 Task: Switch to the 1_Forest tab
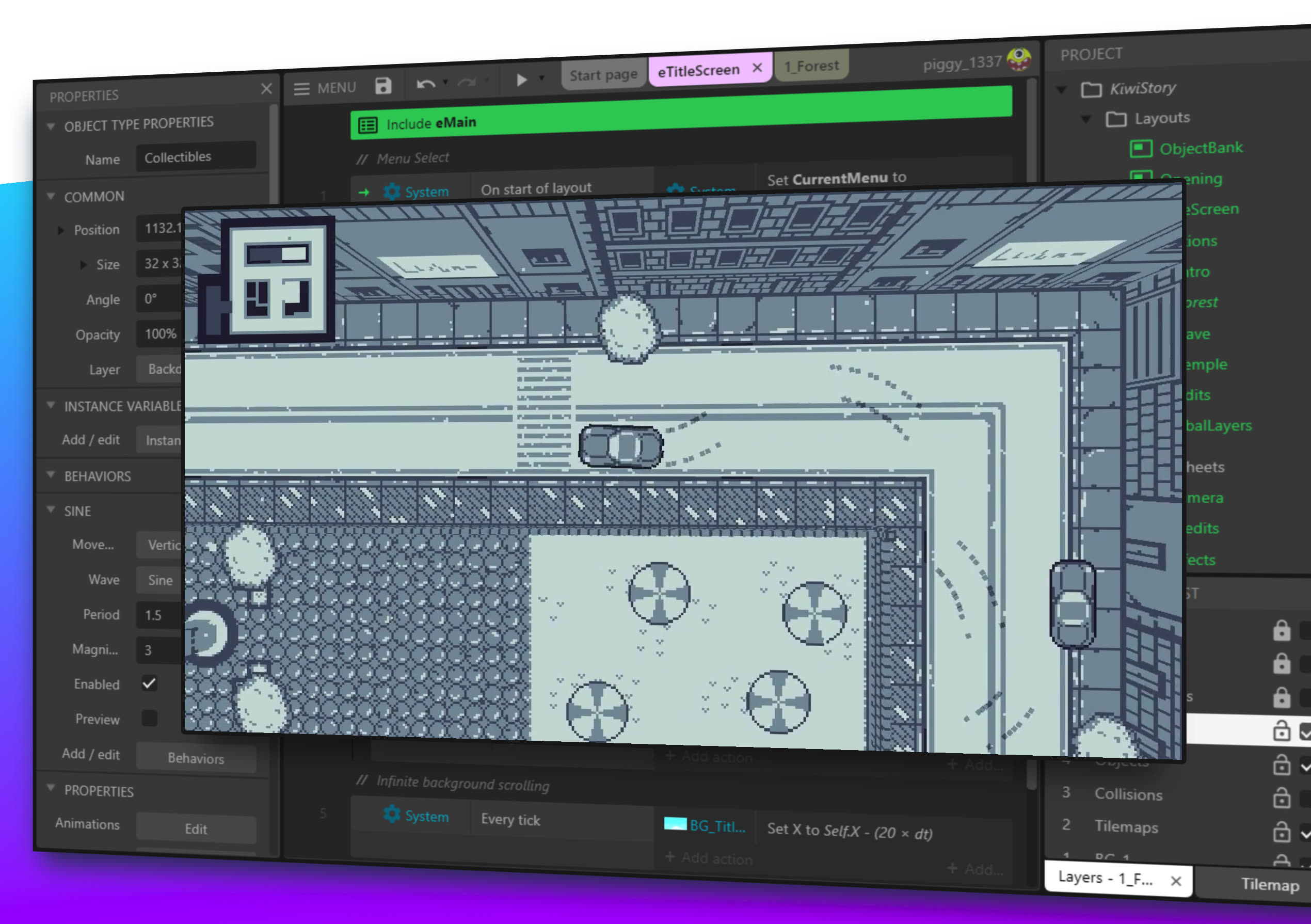[811, 66]
